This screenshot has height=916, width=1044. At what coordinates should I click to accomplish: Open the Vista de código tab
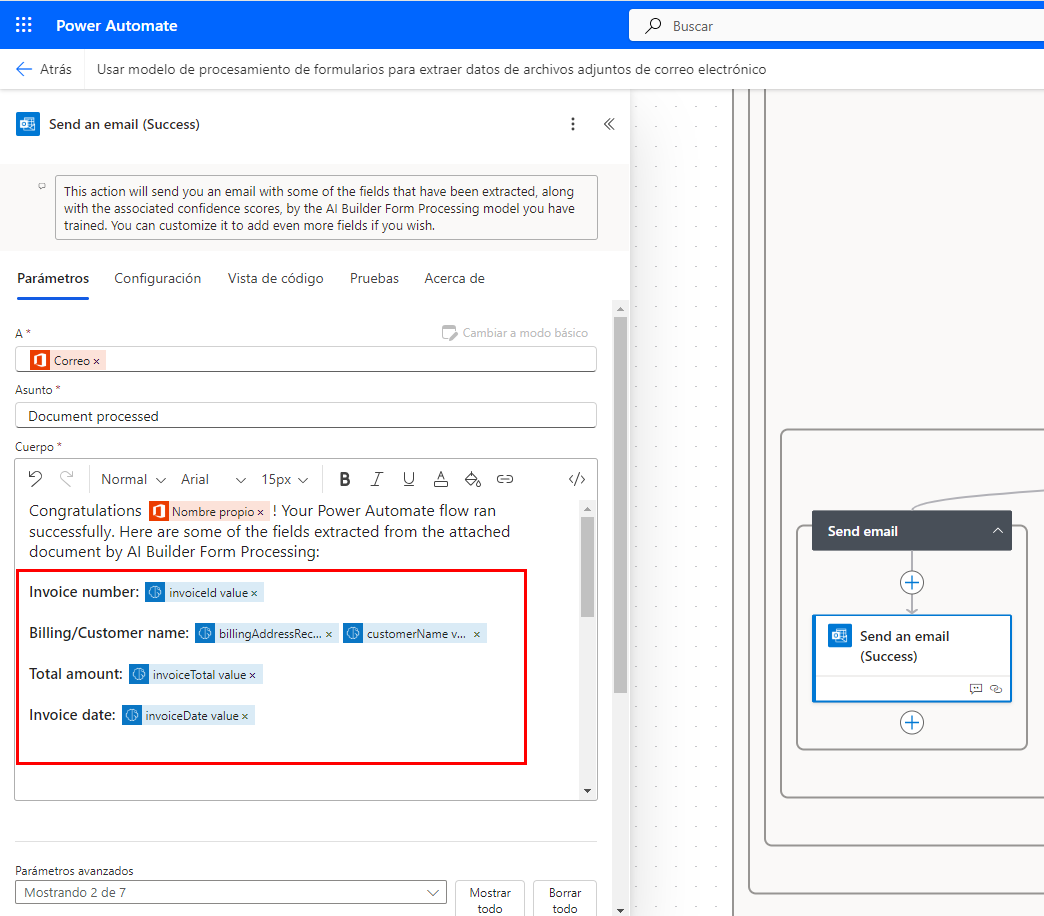click(x=276, y=278)
